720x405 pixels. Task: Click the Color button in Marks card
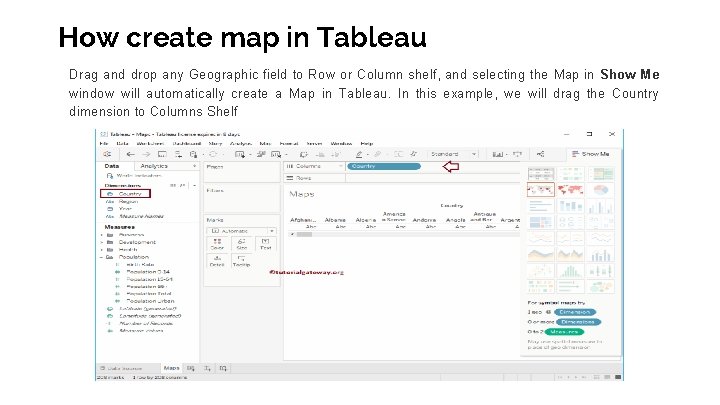[x=217, y=244]
